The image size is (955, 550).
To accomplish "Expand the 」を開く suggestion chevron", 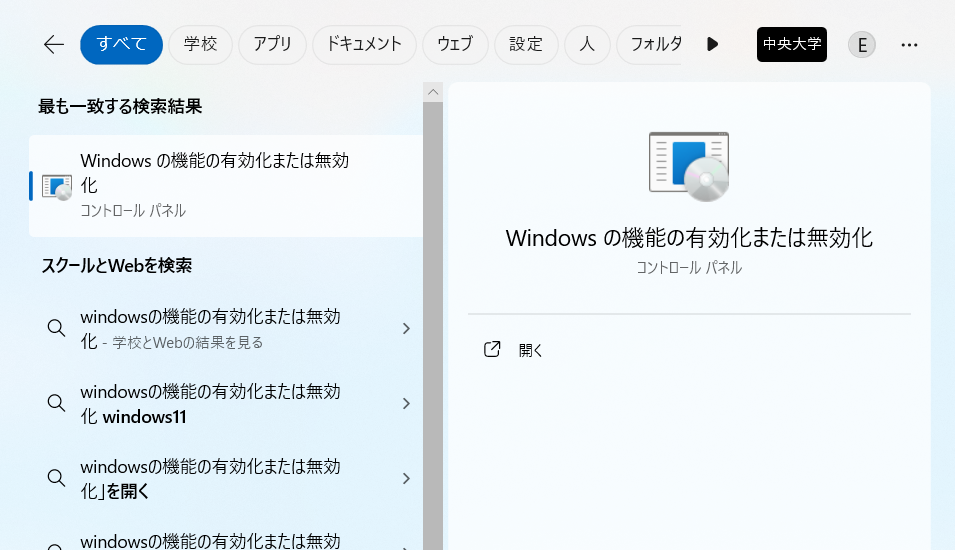I will point(405,478).
